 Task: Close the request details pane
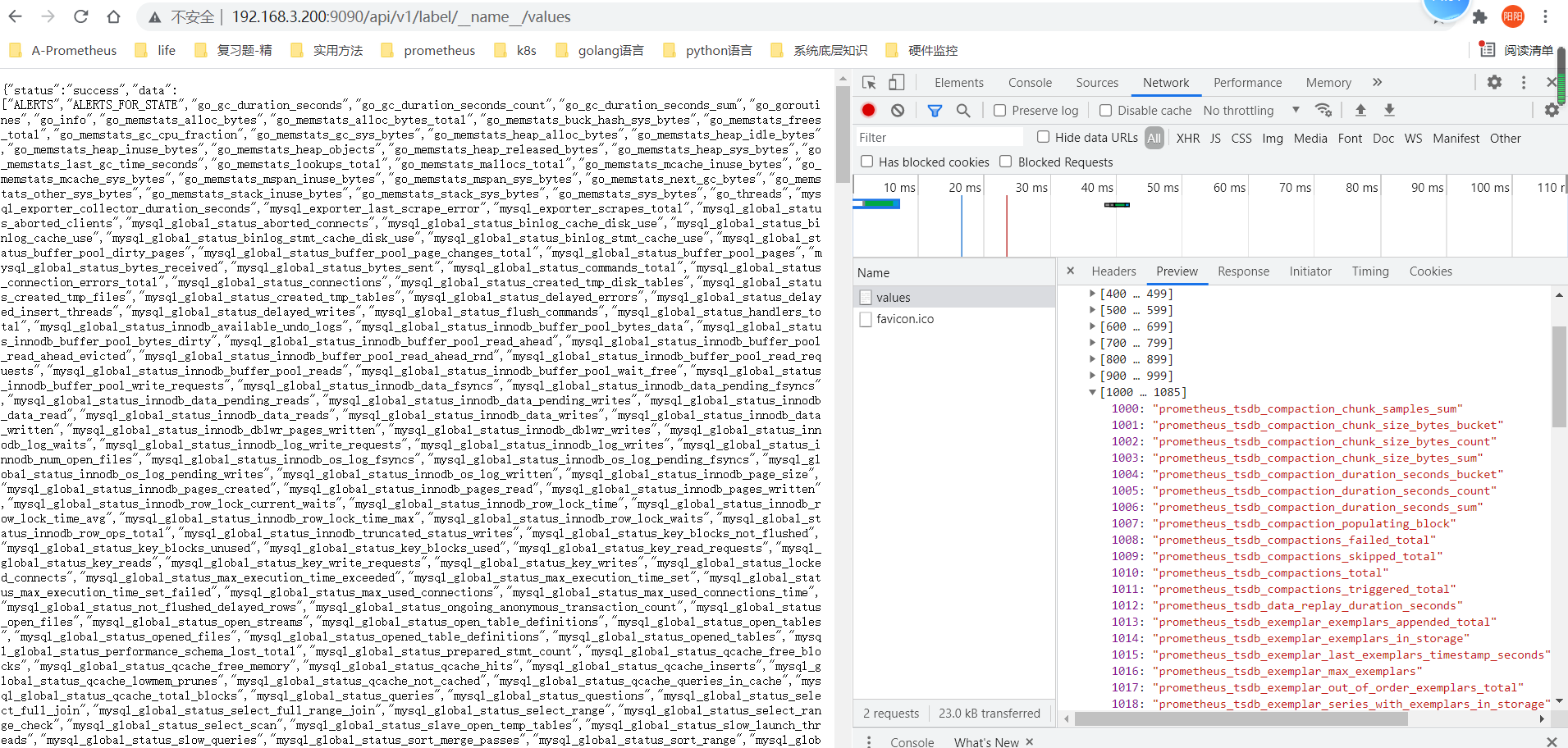tap(1070, 271)
